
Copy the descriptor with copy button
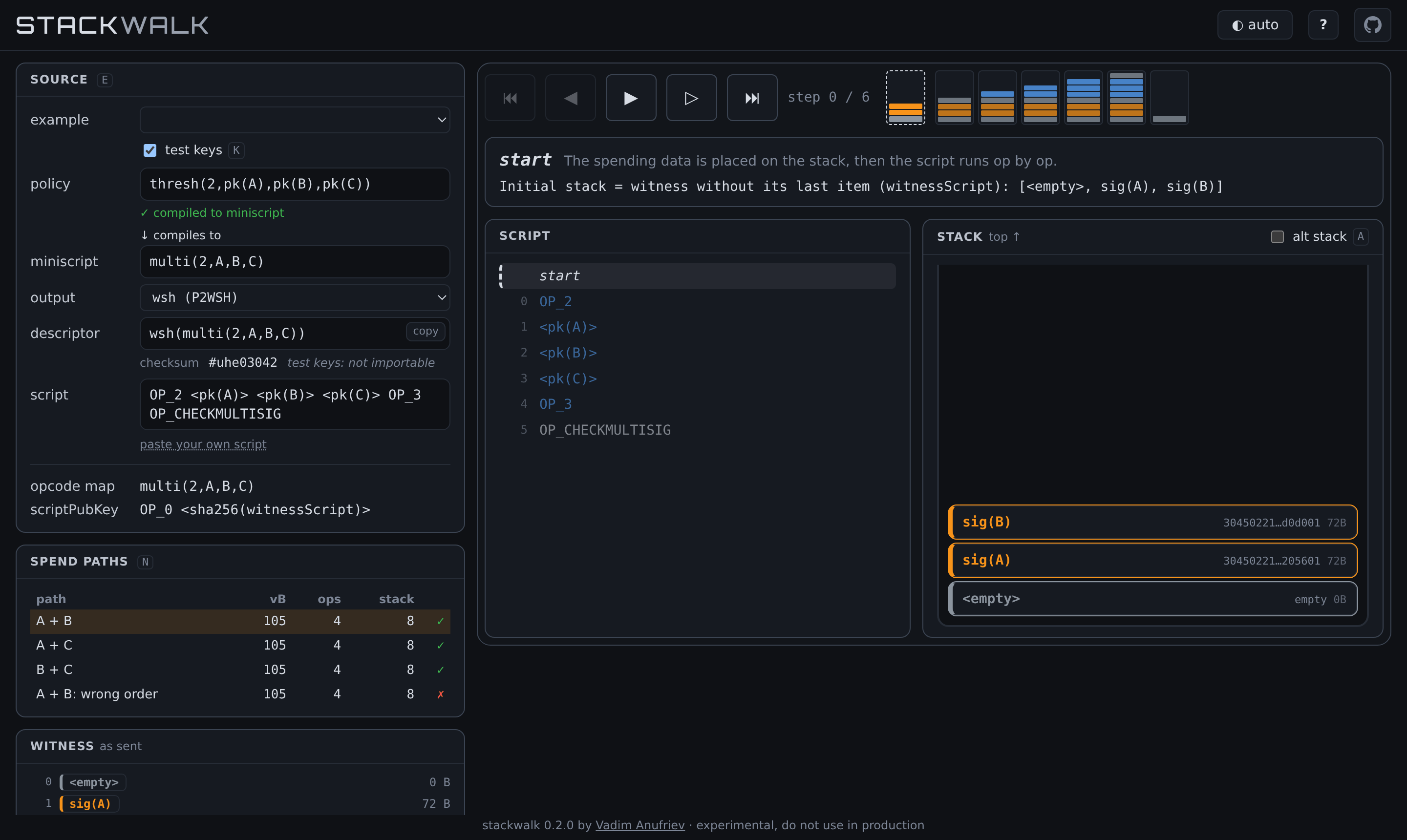(x=425, y=331)
